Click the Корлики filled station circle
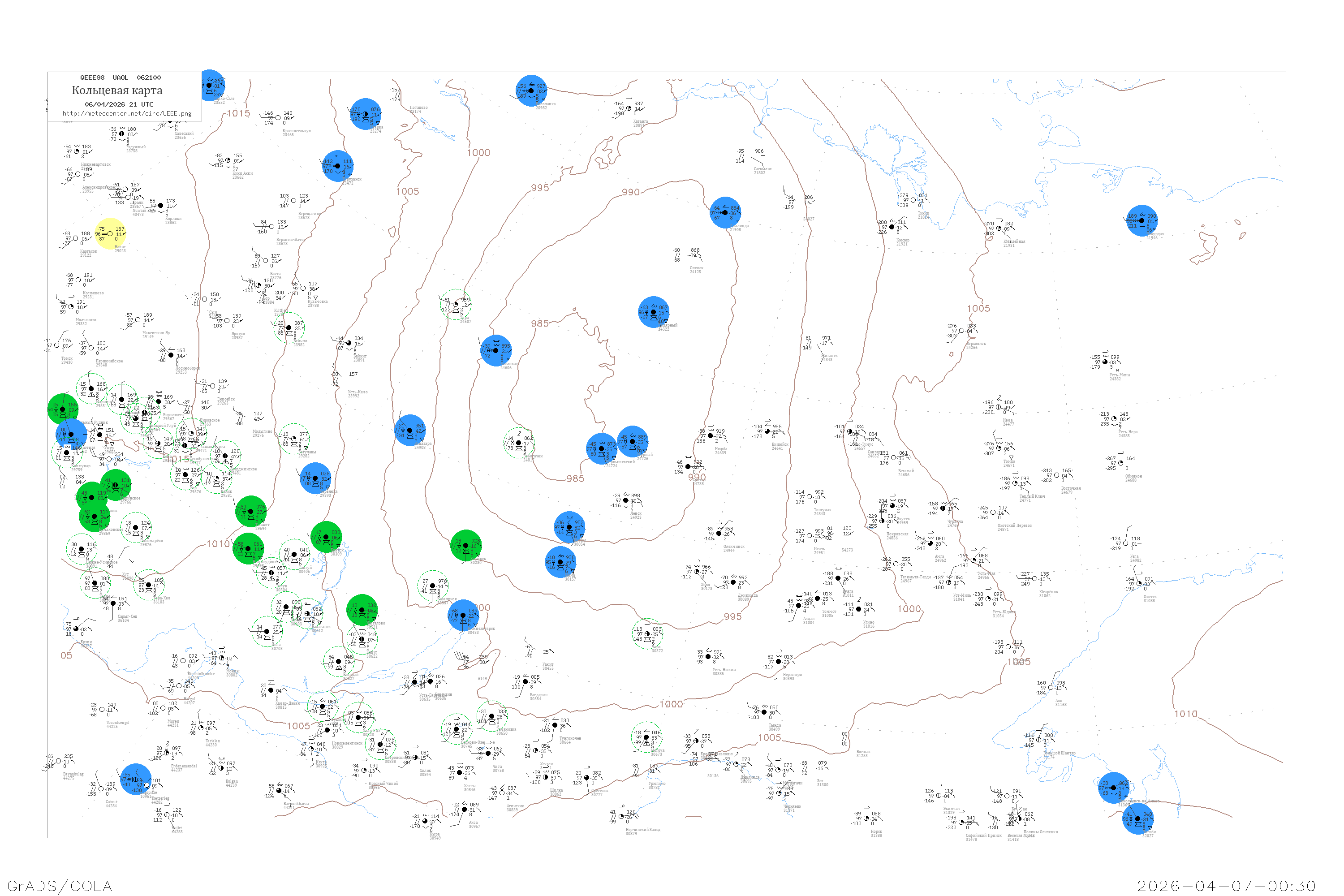This screenshot has height=896, width=1344. (160, 206)
